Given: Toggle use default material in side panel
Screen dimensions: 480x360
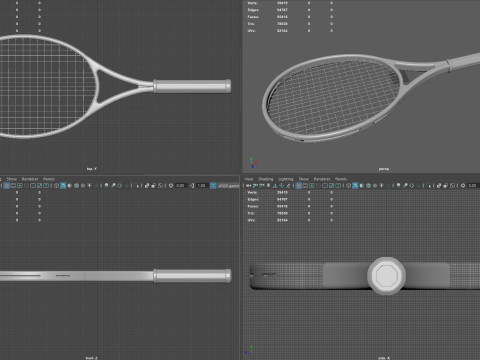Looking at the screenshot, I should tap(362, 185).
